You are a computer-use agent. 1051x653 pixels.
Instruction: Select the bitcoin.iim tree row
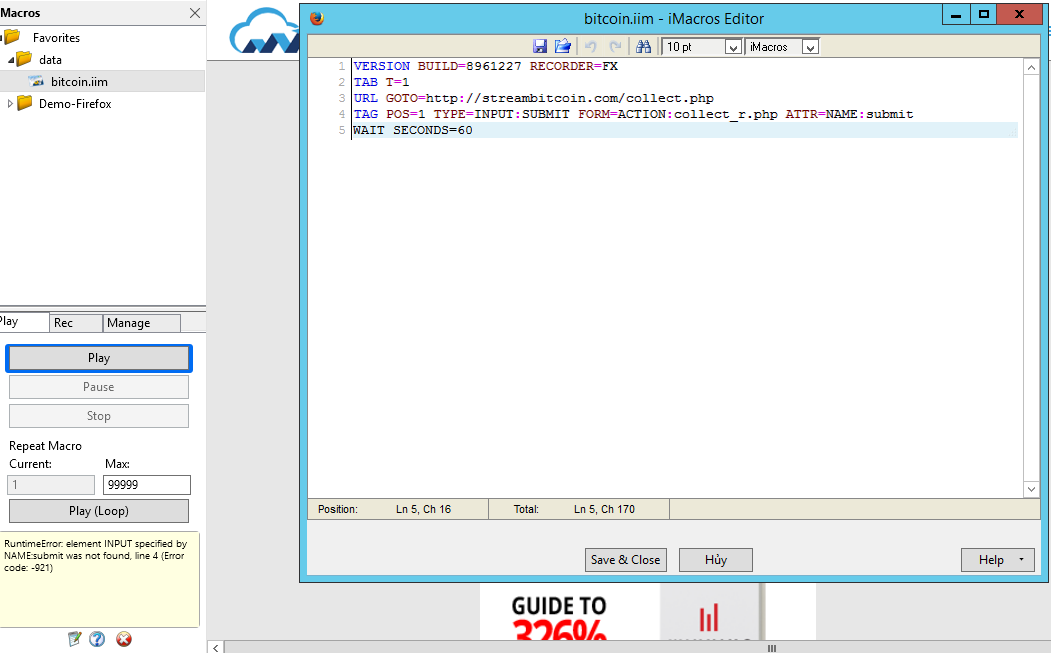click(102, 81)
